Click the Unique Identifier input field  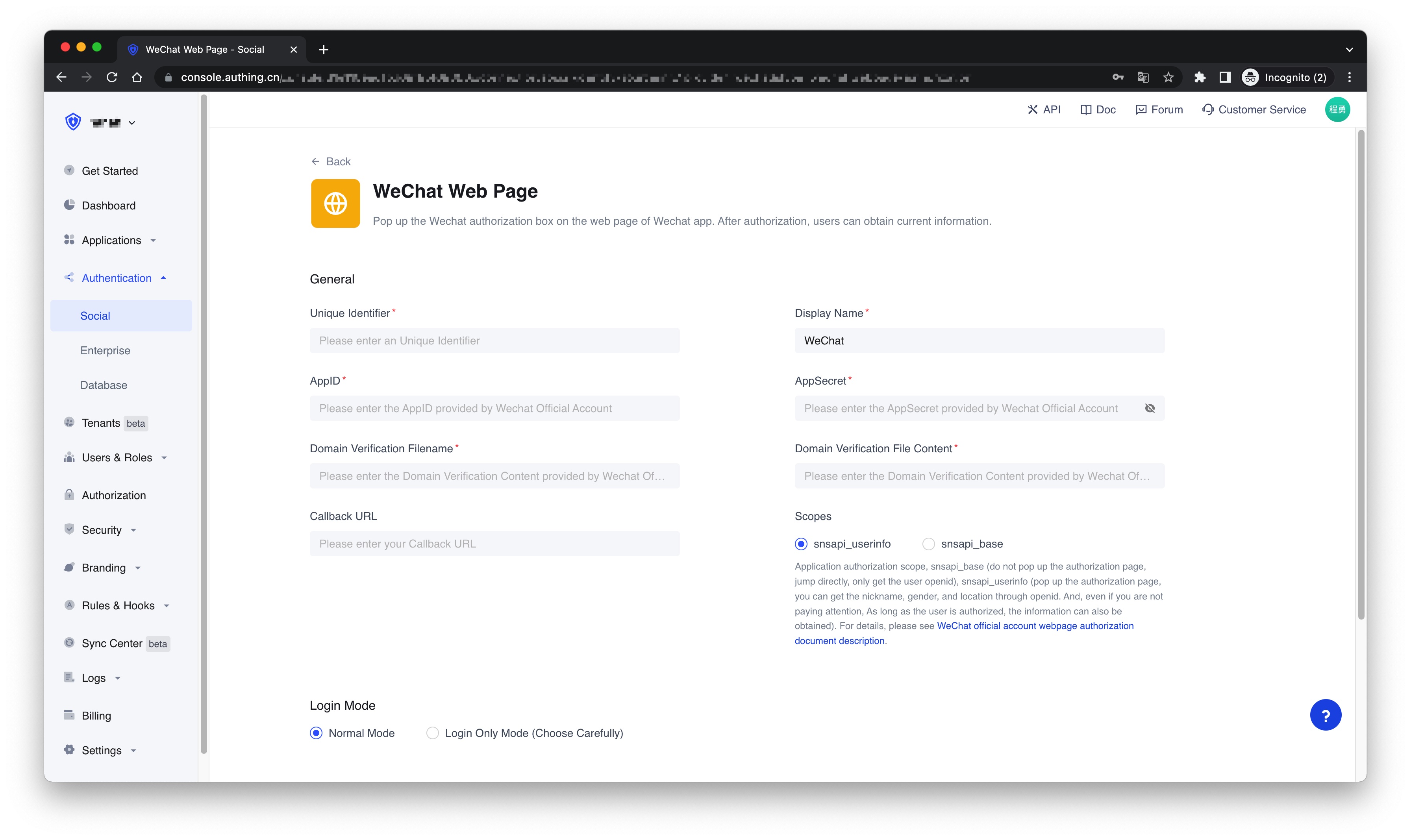(x=494, y=341)
